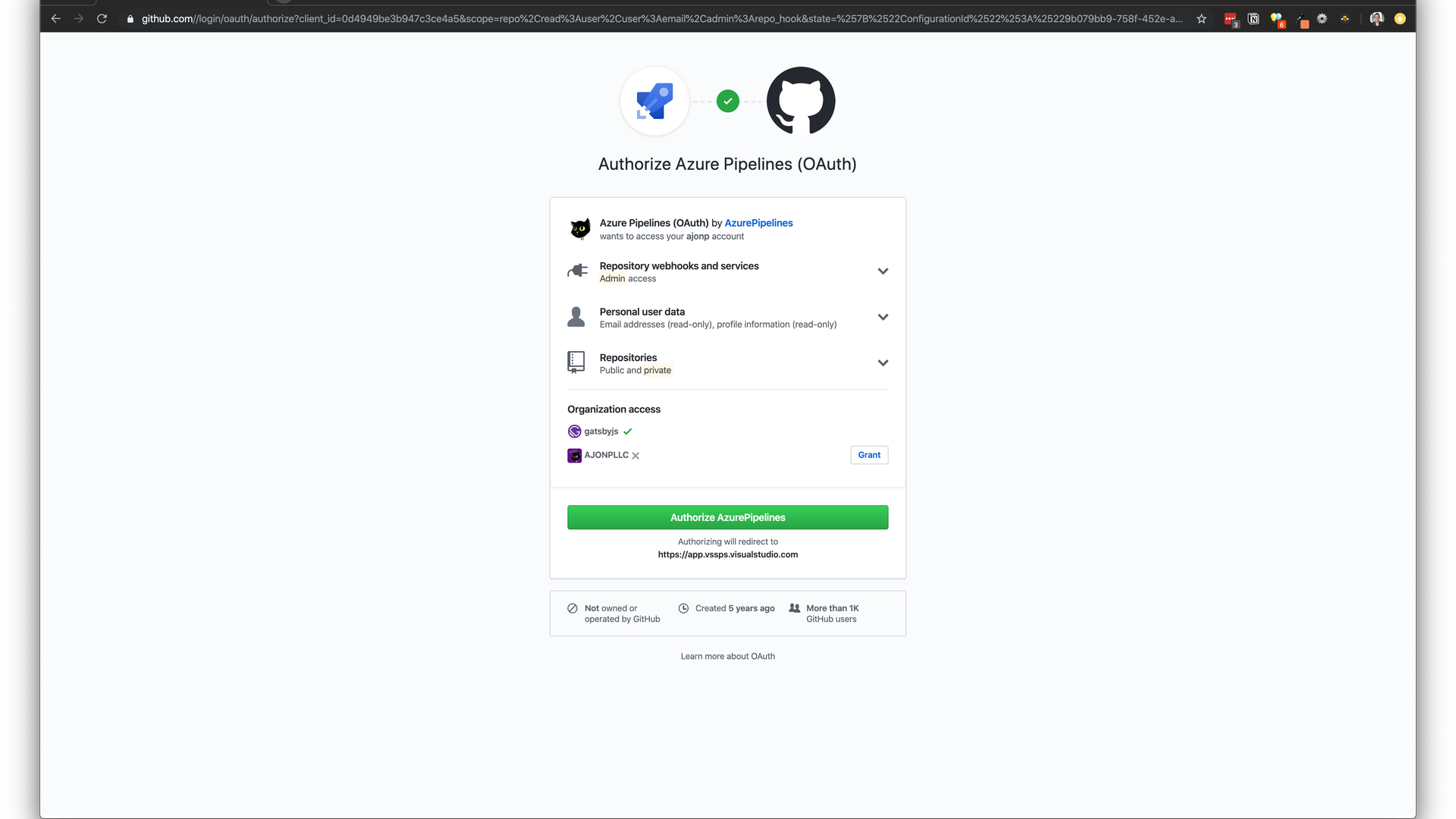1456x819 pixels.
Task: Click the browser reload page icon
Action: [102, 19]
